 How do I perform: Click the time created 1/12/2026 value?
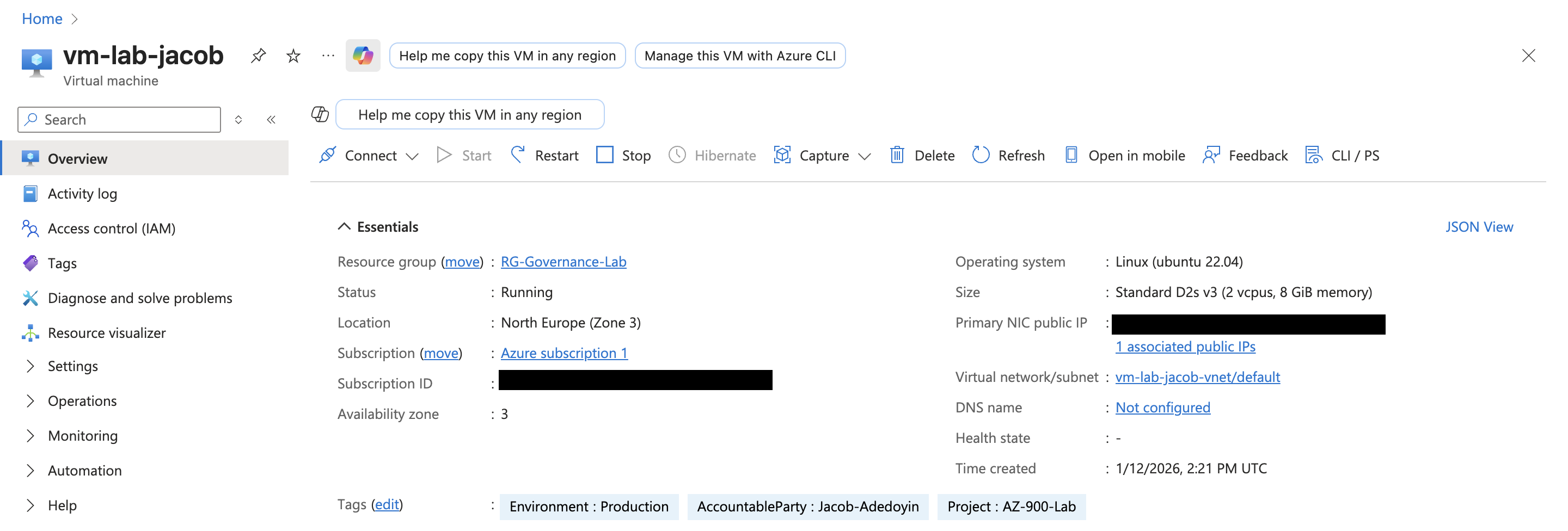point(1191,468)
